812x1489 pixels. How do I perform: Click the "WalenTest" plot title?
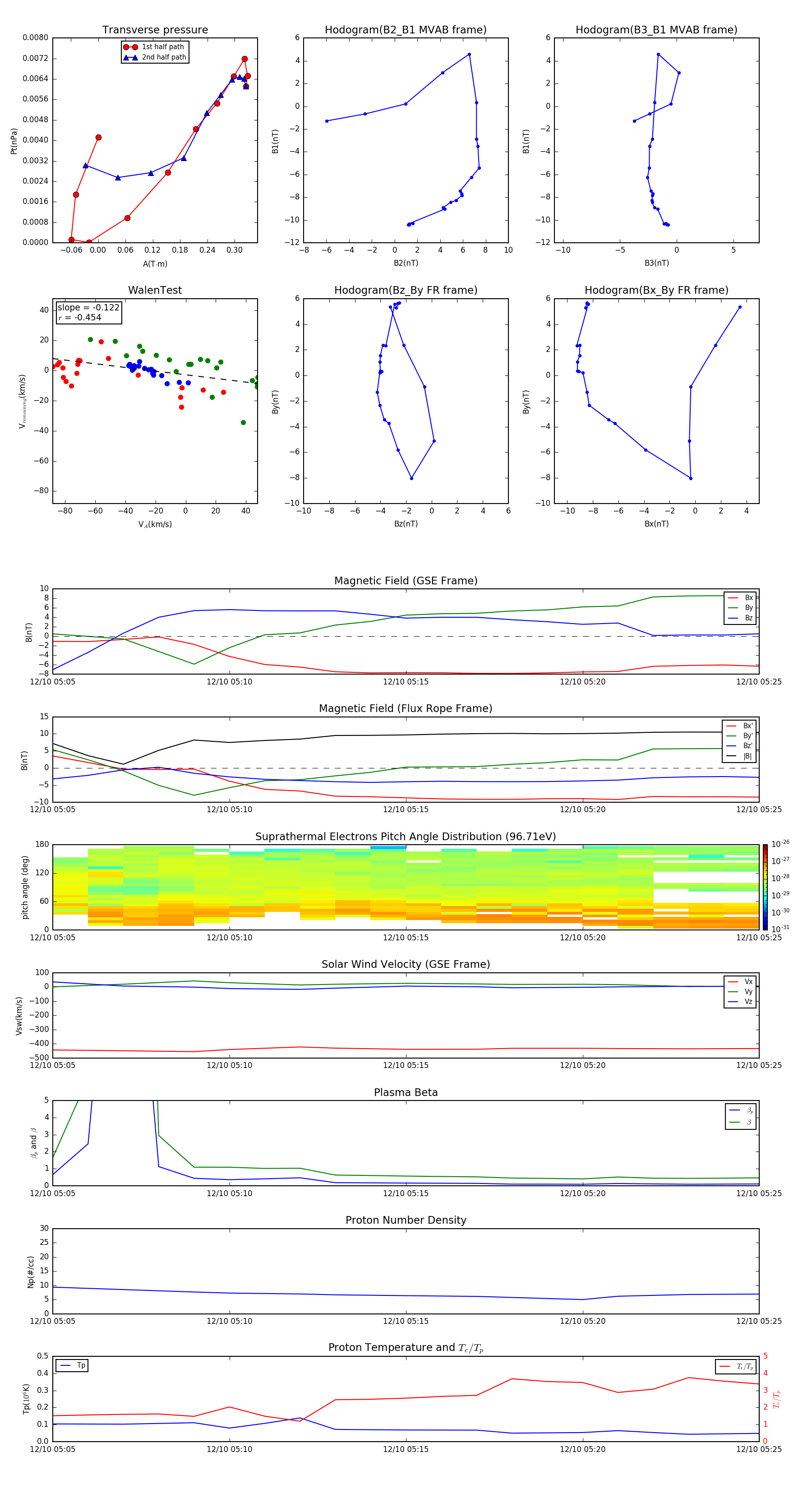coord(155,290)
